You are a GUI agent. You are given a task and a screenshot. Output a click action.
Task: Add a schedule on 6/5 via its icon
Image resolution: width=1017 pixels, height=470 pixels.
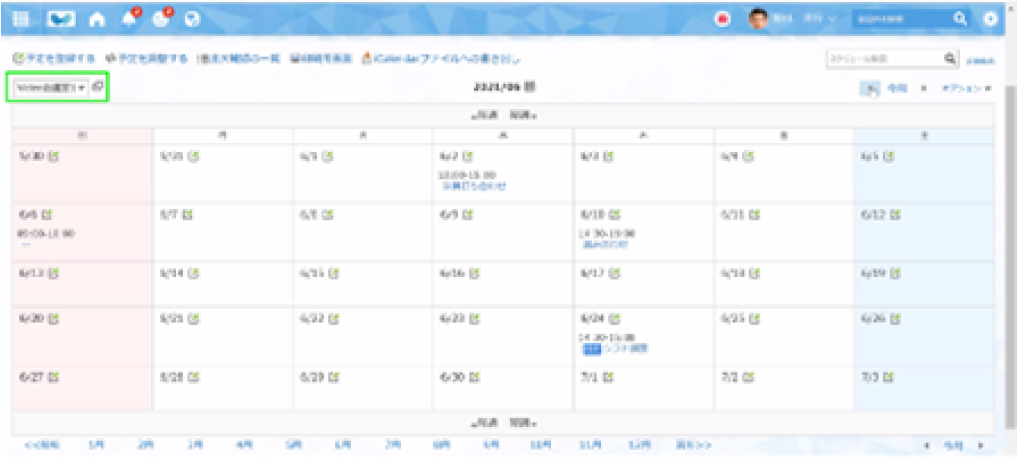click(889, 156)
